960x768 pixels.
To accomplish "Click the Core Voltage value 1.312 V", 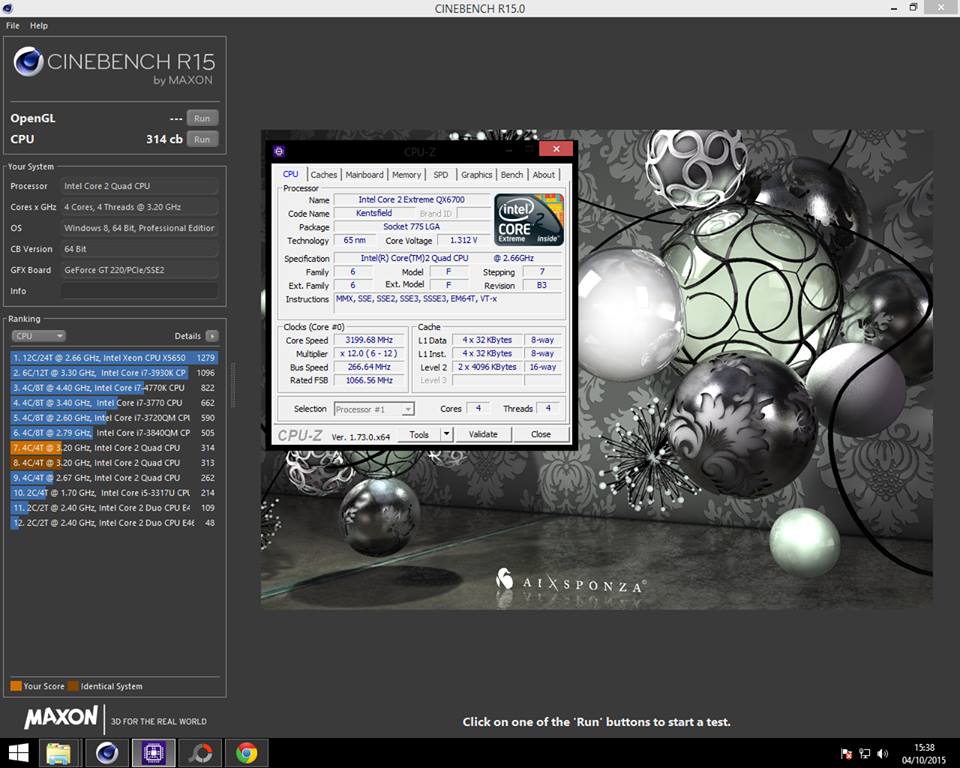I will [x=463, y=240].
